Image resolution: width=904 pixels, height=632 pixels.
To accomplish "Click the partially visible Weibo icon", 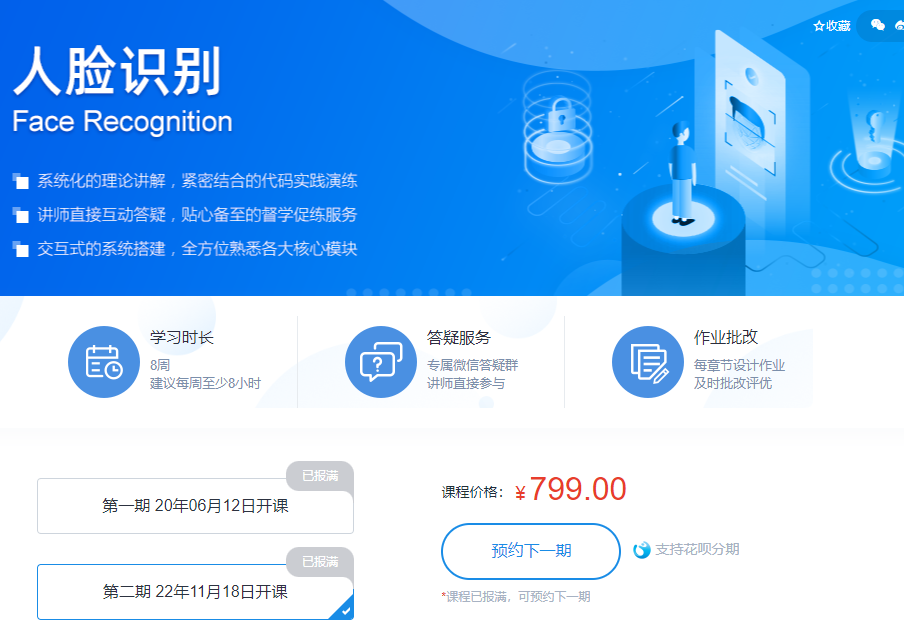I will point(899,25).
